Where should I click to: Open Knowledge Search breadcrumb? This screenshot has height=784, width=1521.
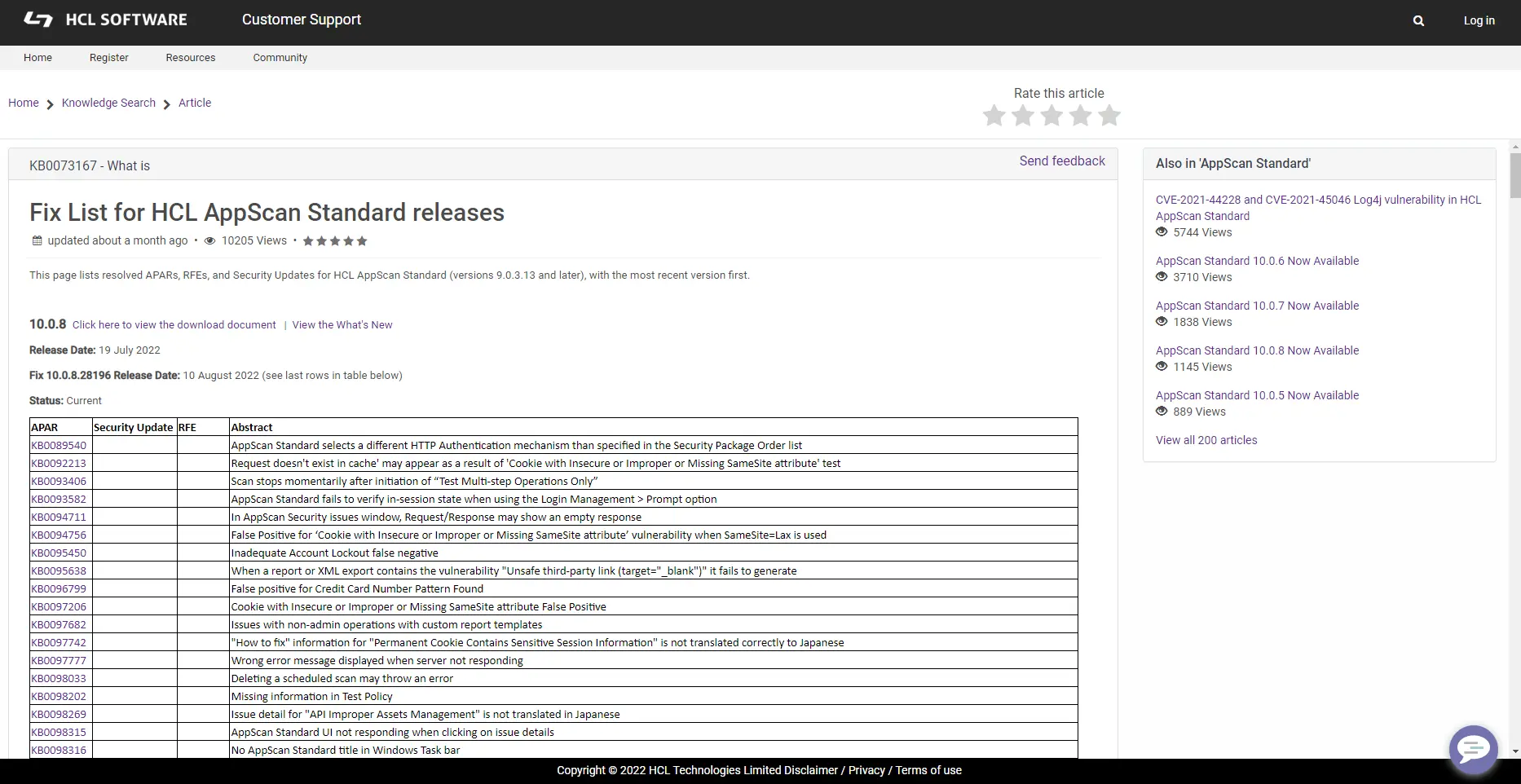point(108,103)
